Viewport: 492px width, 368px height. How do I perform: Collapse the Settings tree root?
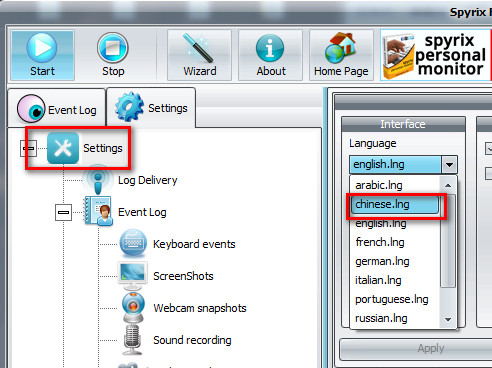coord(28,148)
